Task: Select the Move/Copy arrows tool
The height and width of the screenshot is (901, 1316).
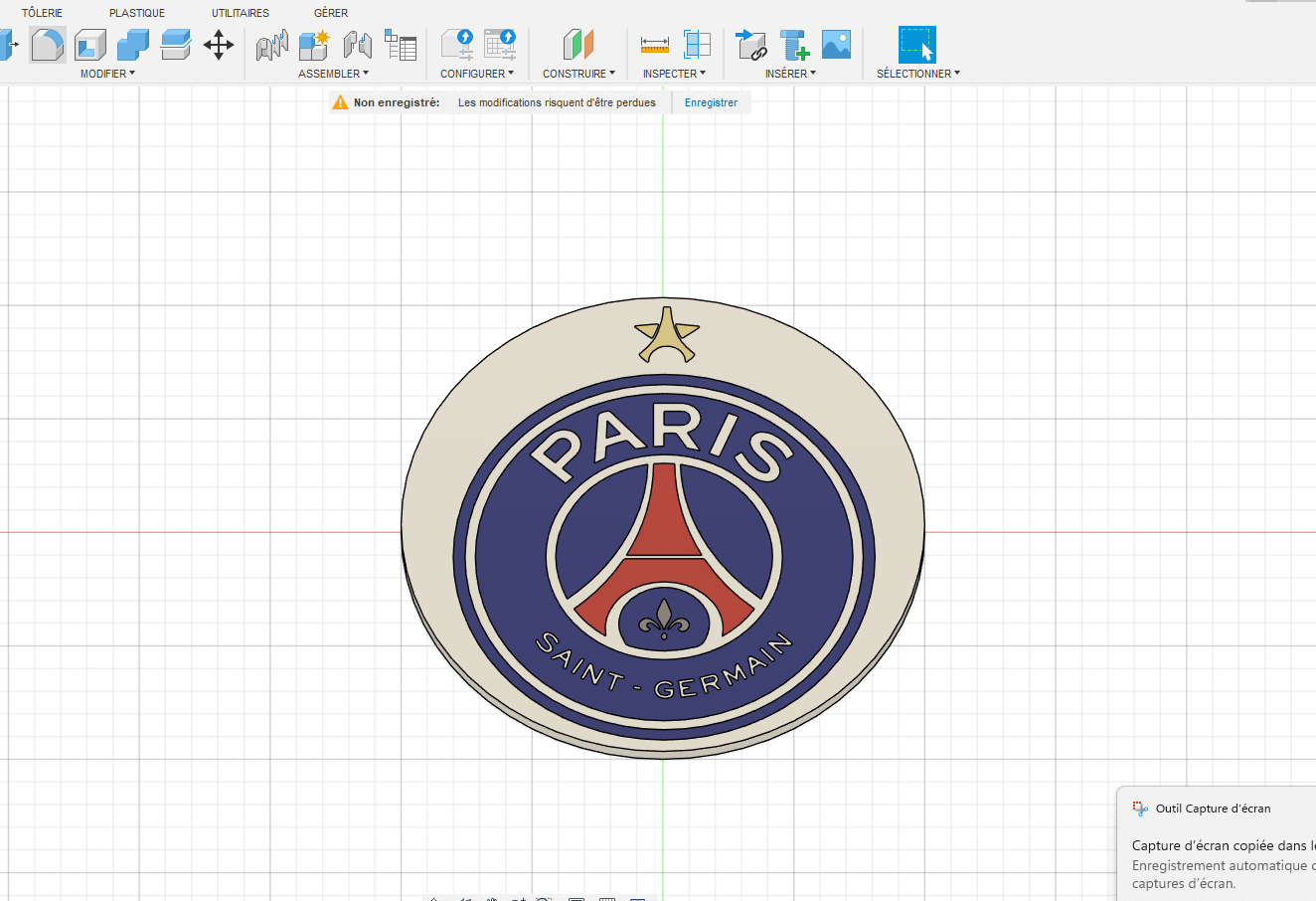Action: coord(219,45)
